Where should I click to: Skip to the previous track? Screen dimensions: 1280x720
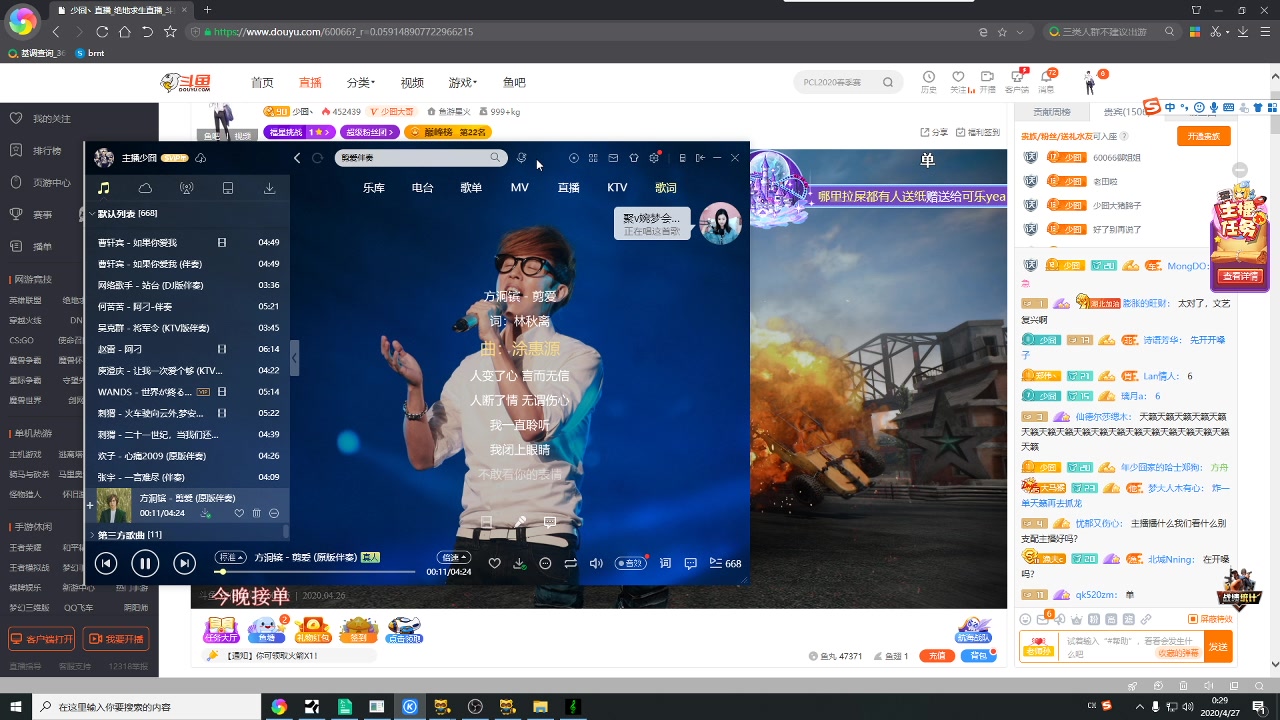point(106,564)
